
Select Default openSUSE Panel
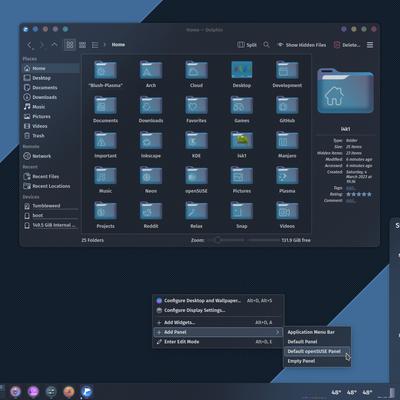pos(317,351)
